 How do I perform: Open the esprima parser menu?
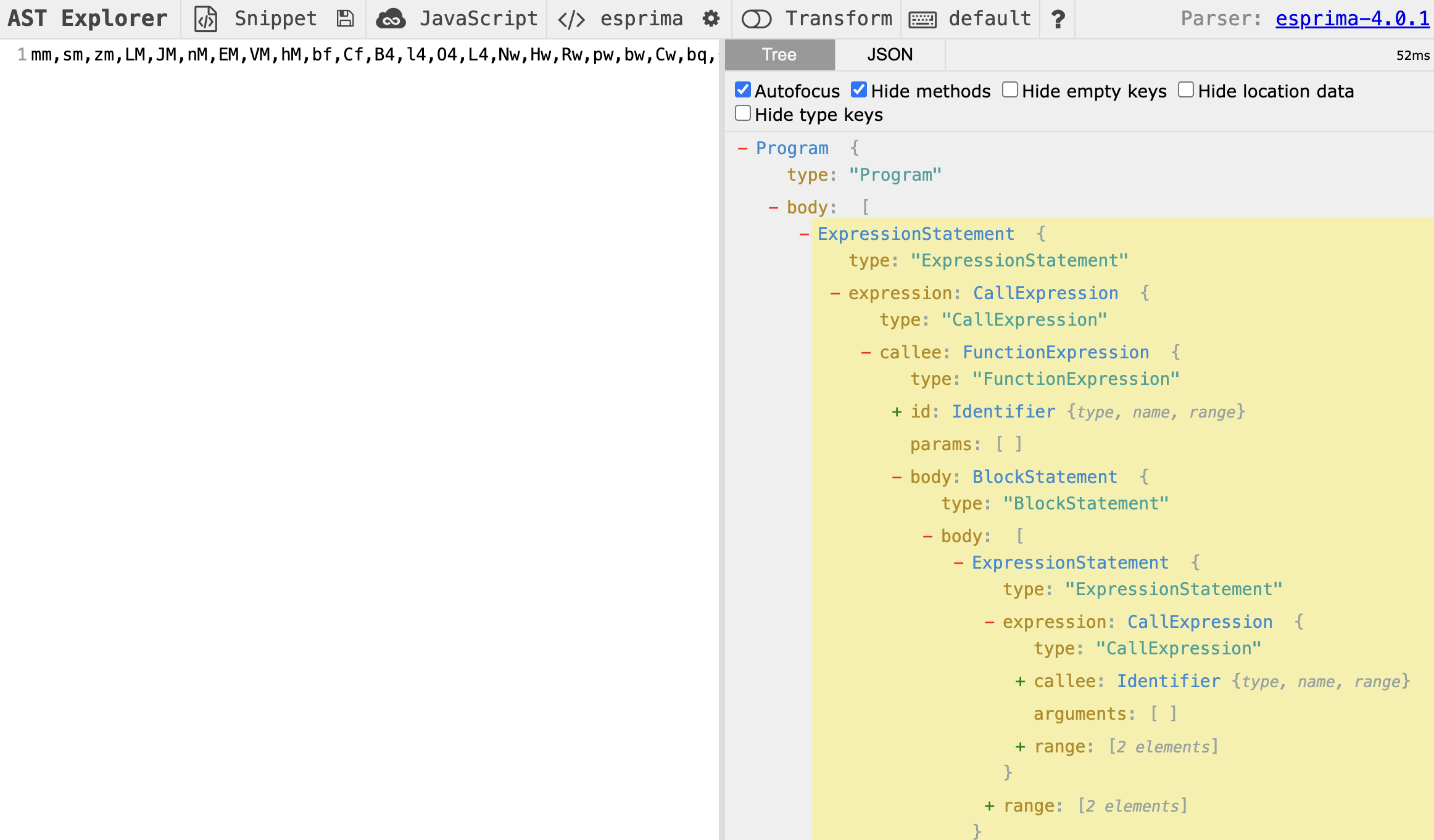click(642, 19)
